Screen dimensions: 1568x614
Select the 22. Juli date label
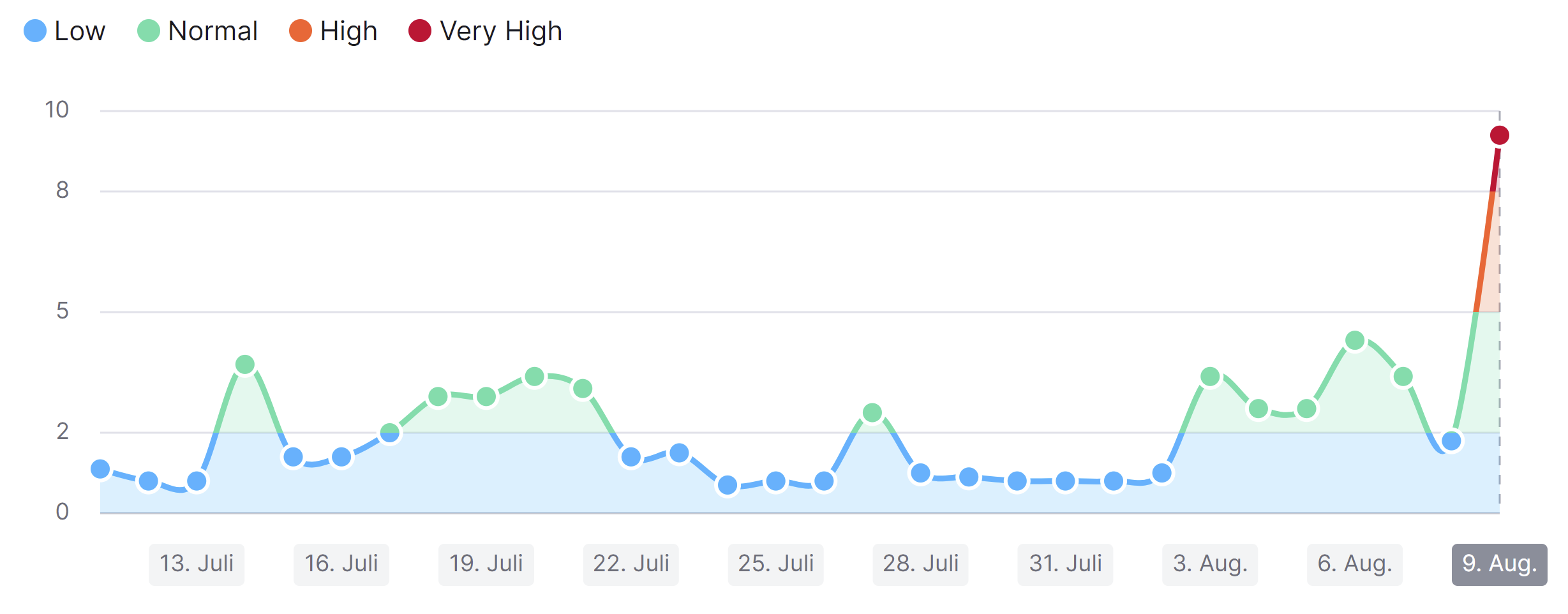631,564
